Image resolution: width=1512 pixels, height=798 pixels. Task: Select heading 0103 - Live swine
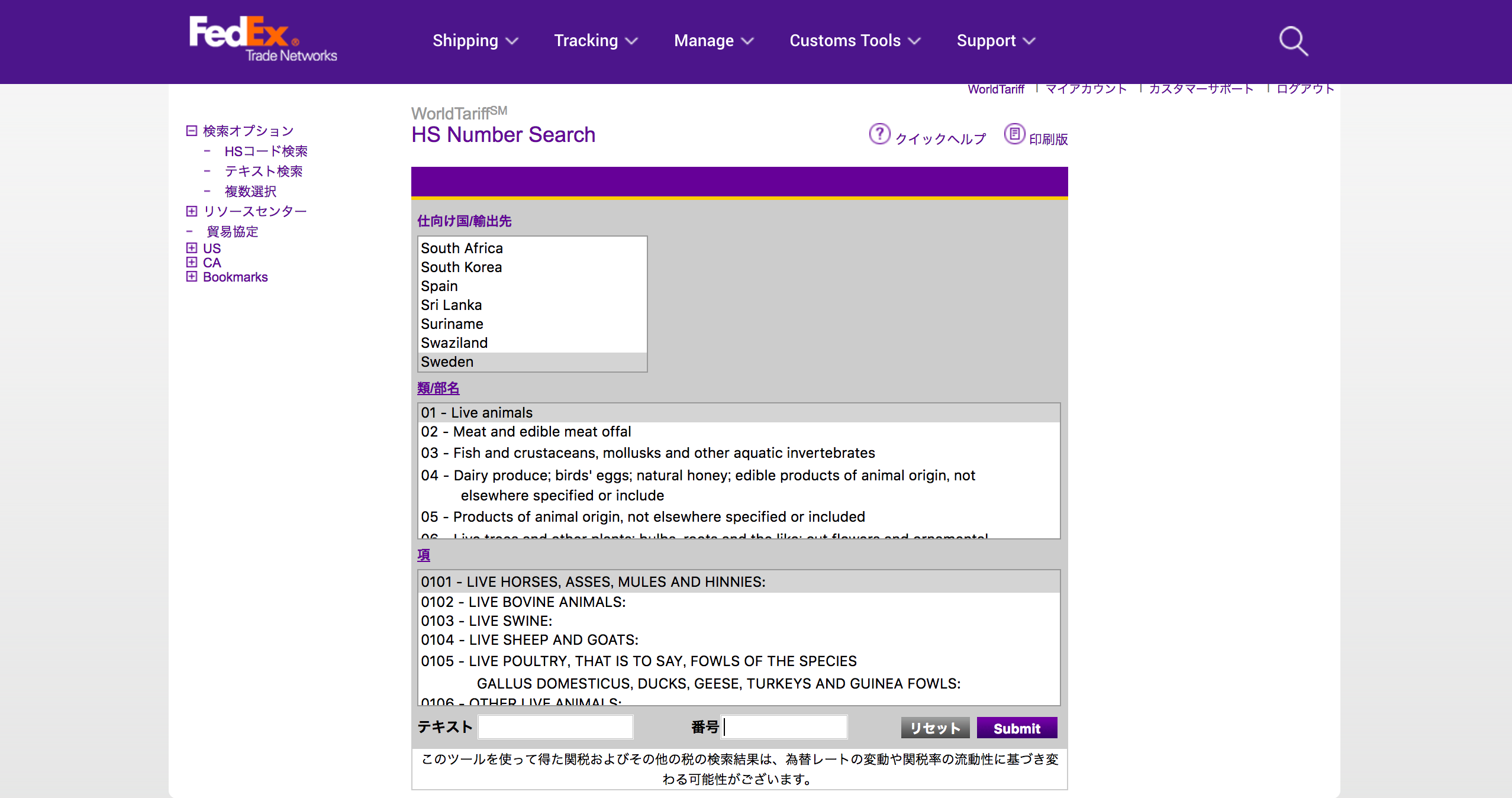[x=739, y=621]
